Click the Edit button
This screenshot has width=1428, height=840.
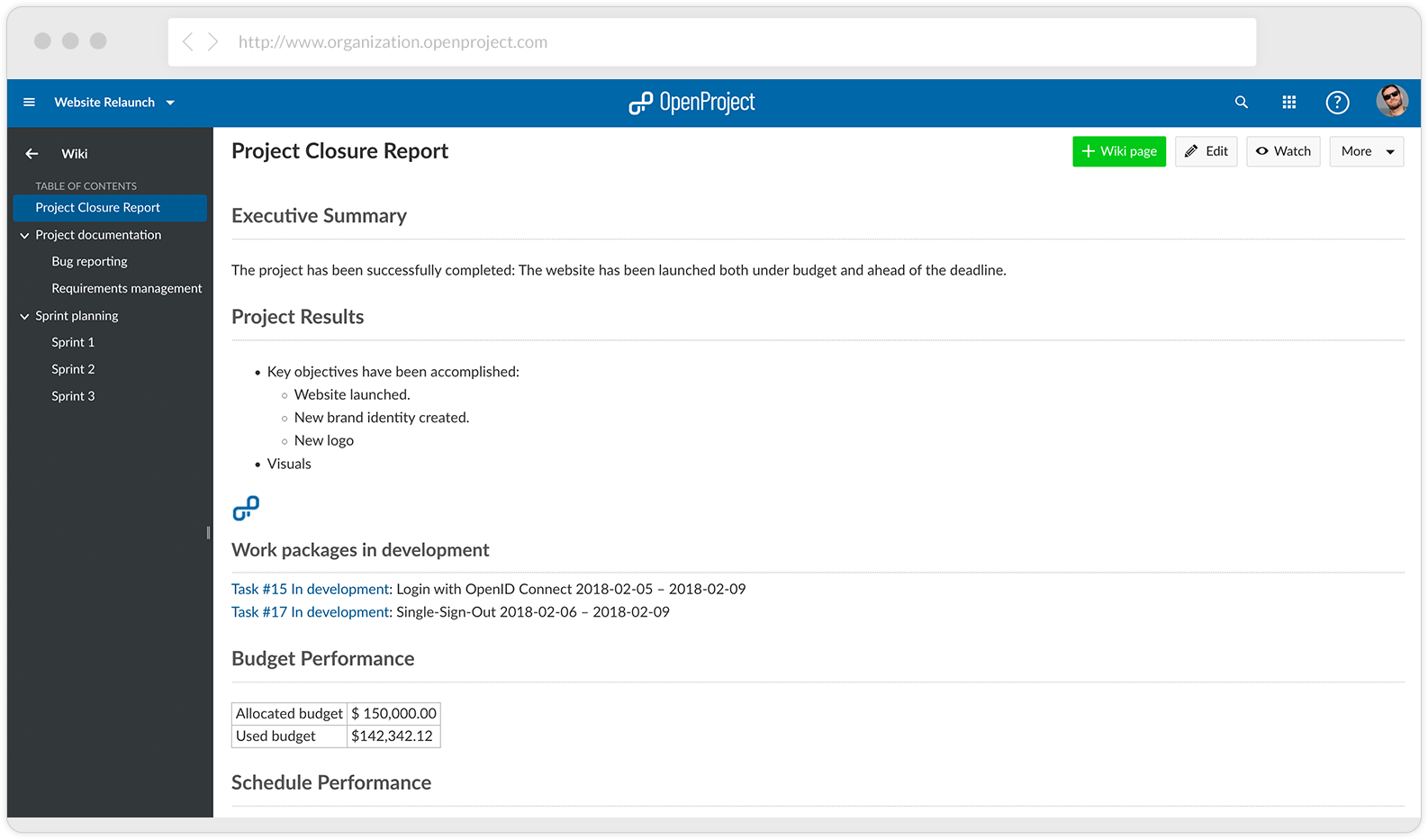click(x=1207, y=151)
